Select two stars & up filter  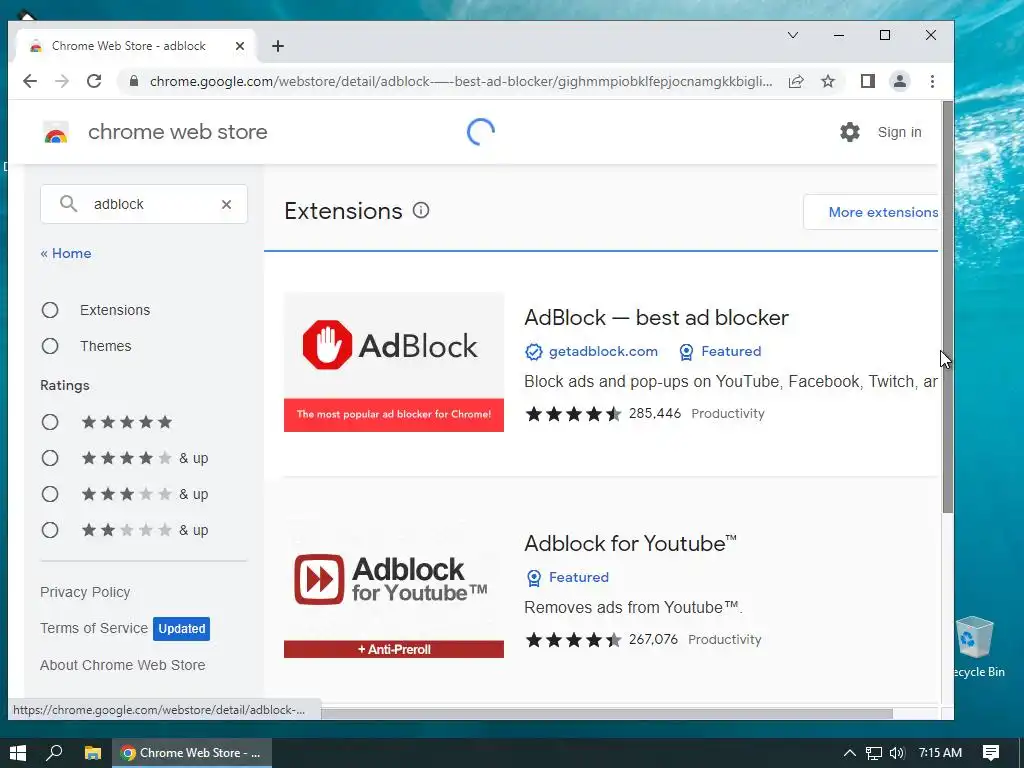tap(50, 530)
